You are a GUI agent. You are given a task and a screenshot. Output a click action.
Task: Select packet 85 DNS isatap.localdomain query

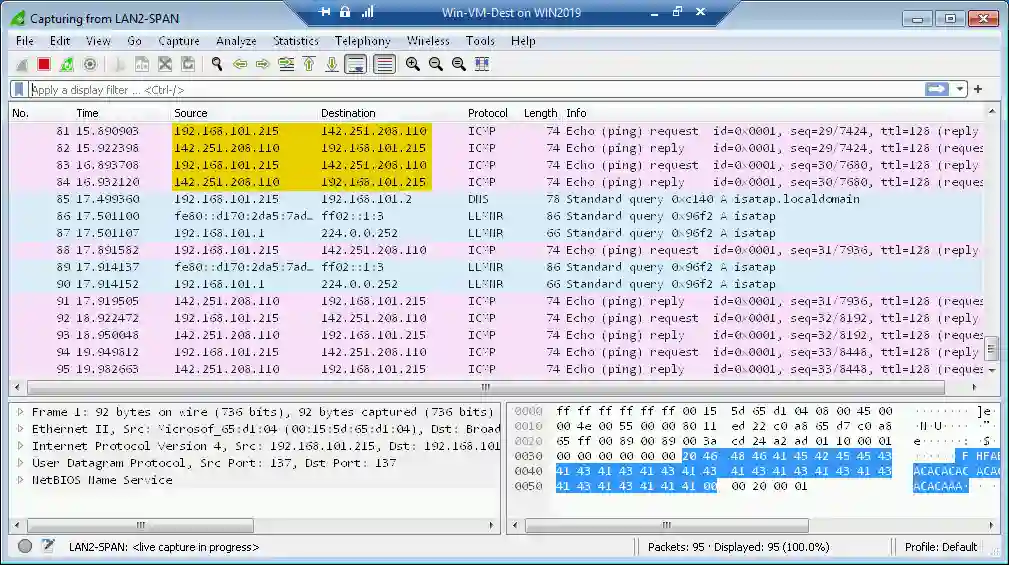[496, 199]
